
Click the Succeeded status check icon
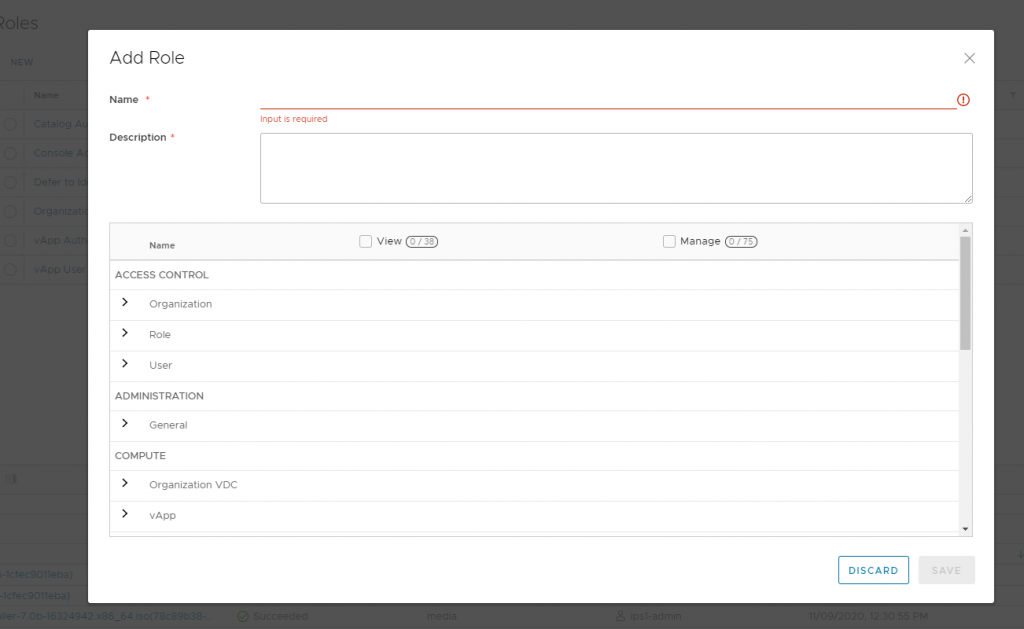243,616
